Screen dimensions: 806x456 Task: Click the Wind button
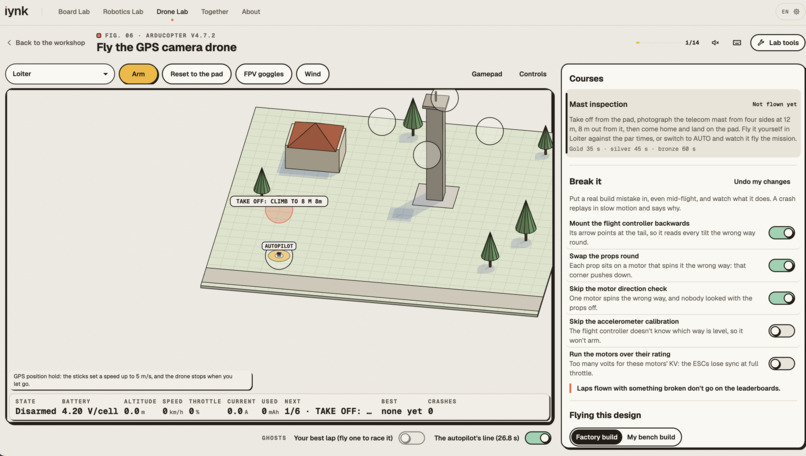point(313,74)
